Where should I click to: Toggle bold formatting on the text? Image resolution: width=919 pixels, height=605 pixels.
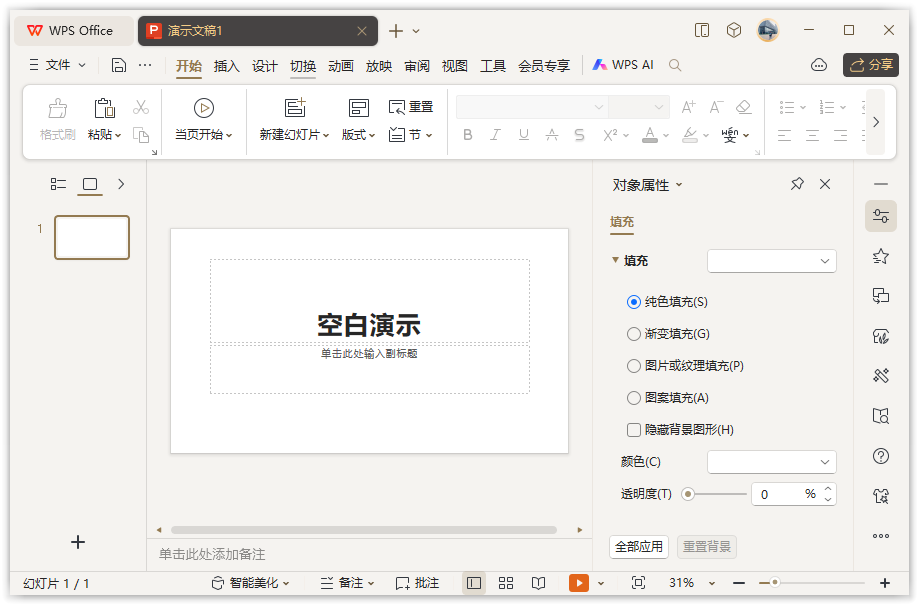(467, 134)
